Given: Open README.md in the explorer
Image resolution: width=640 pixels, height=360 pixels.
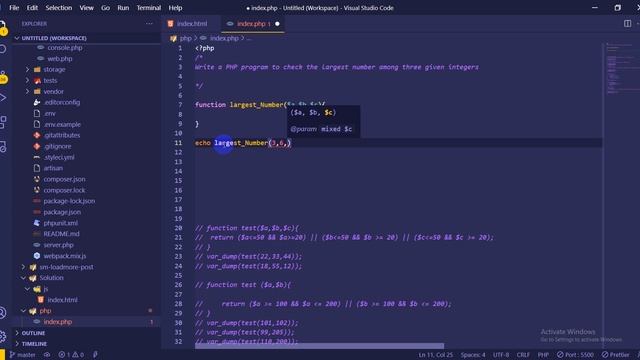Looking at the screenshot, I should point(61,234).
